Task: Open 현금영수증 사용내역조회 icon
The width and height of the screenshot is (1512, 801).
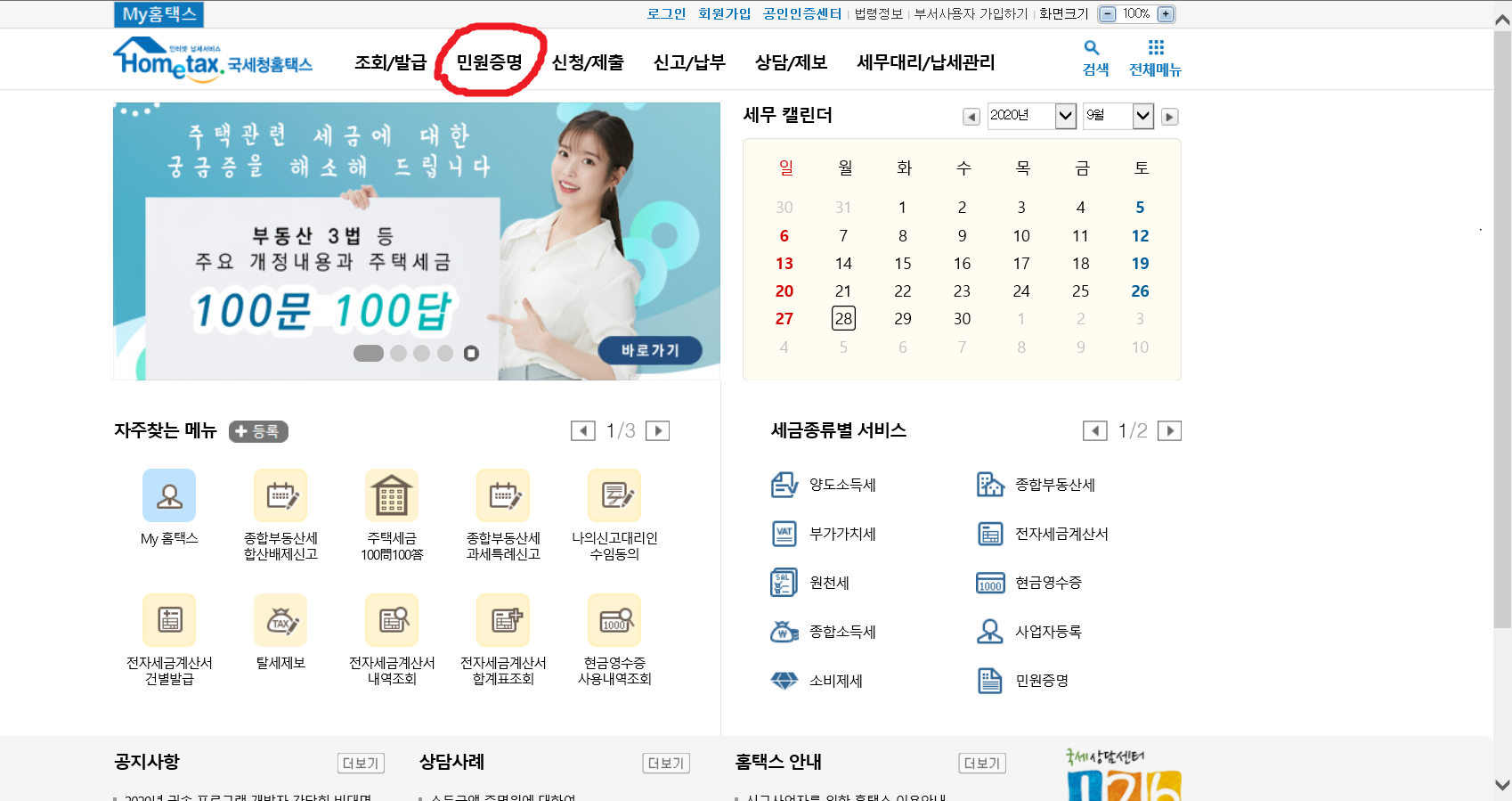Action: tap(614, 620)
